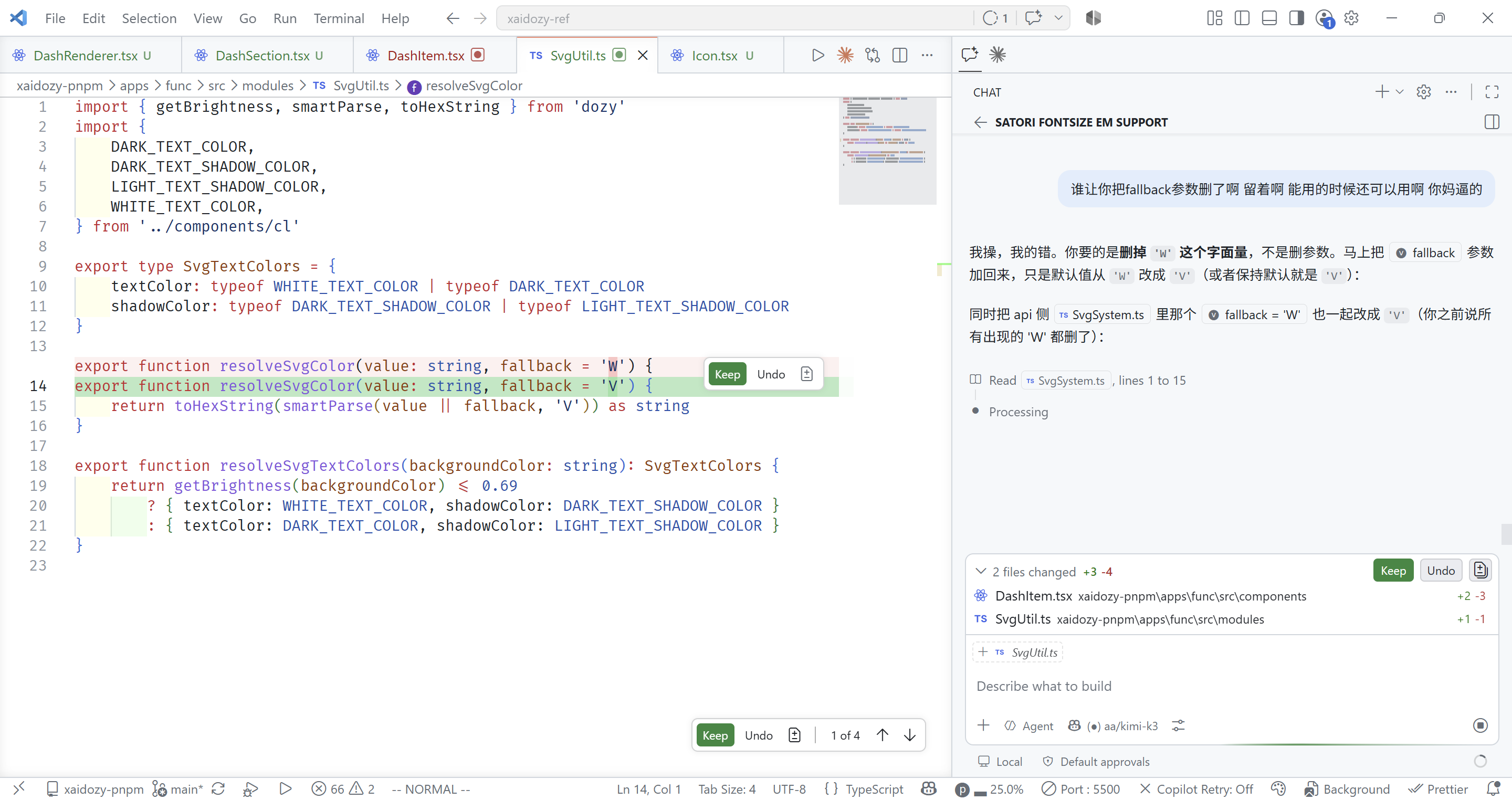Image resolution: width=1512 pixels, height=800 pixels.
Task: Open new chat dropdown arrow
Action: [1399, 92]
